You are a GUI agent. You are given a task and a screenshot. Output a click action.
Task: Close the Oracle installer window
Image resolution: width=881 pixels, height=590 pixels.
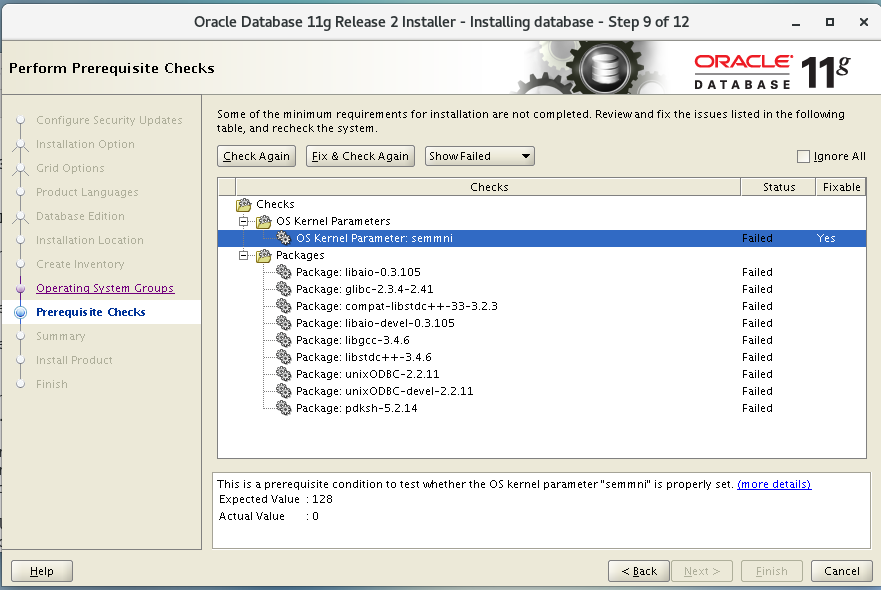[x=864, y=22]
